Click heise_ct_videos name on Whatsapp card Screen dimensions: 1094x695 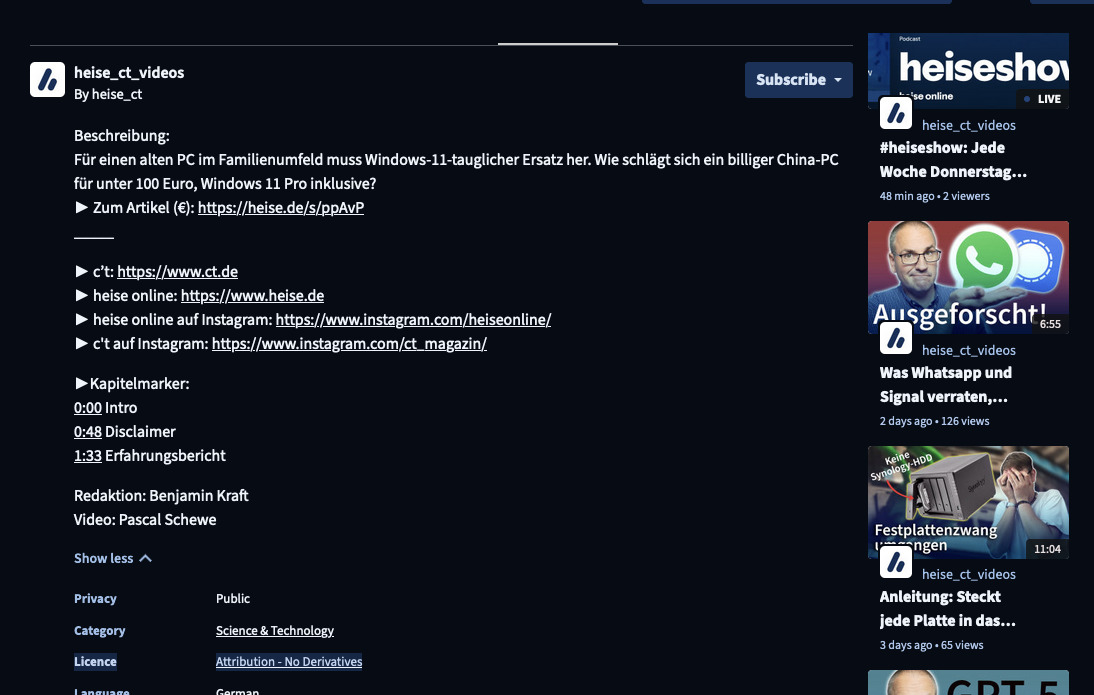[968, 350]
